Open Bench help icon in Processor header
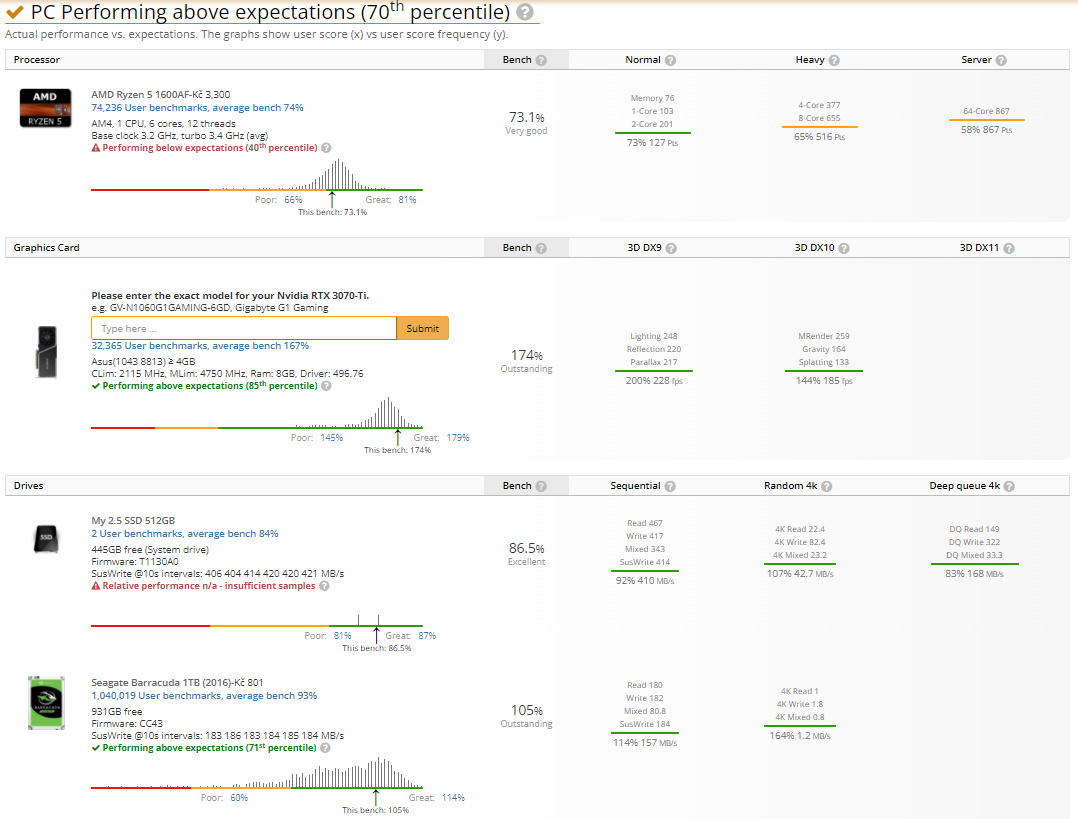Image resolution: width=1078 pixels, height=819 pixels. tap(541, 61)
